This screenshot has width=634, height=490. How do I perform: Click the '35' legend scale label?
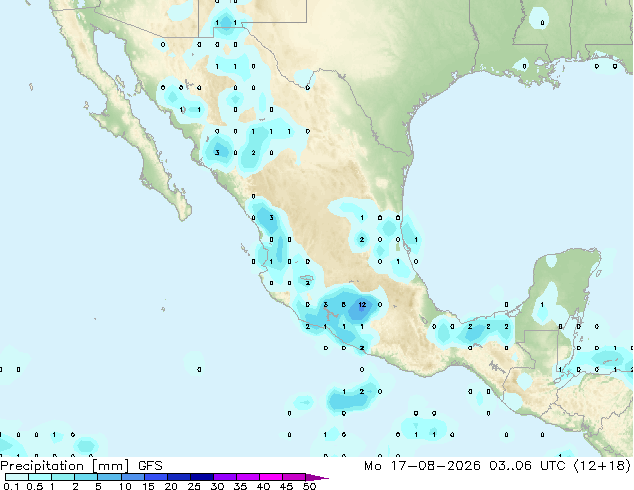[240, 486]
